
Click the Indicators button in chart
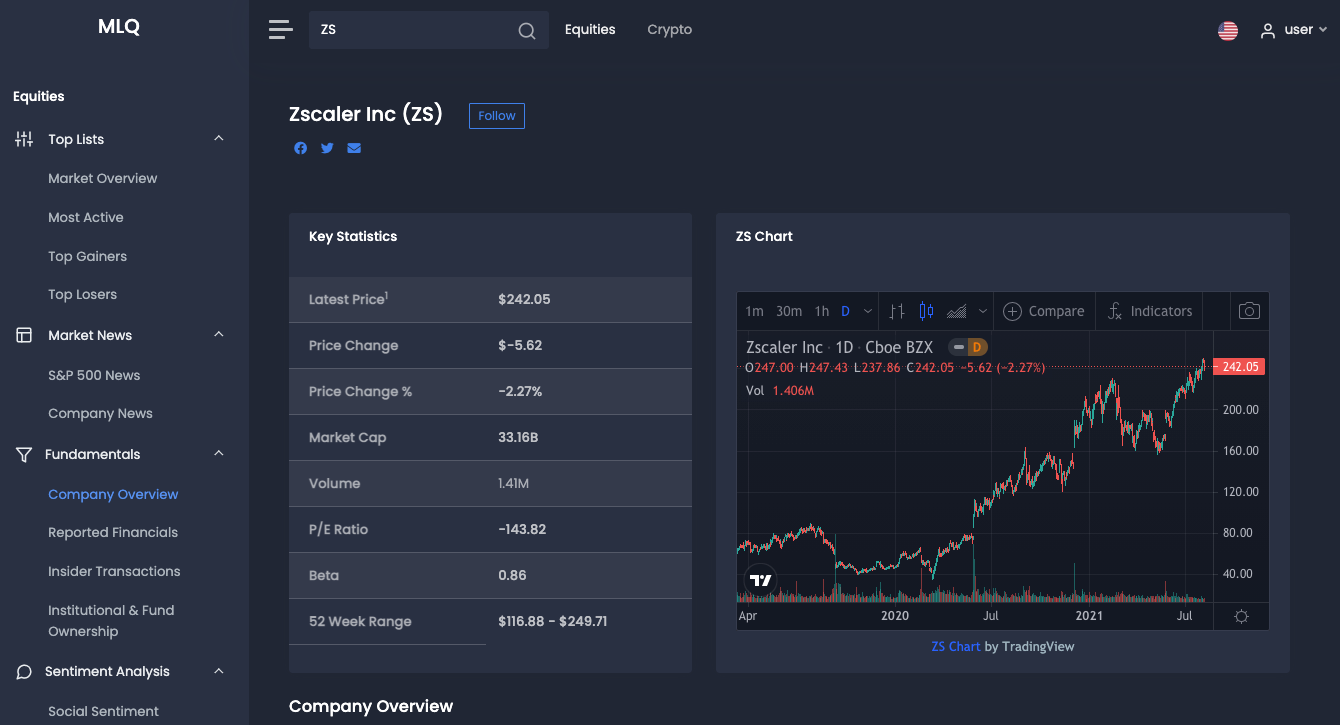point(1149,311)
